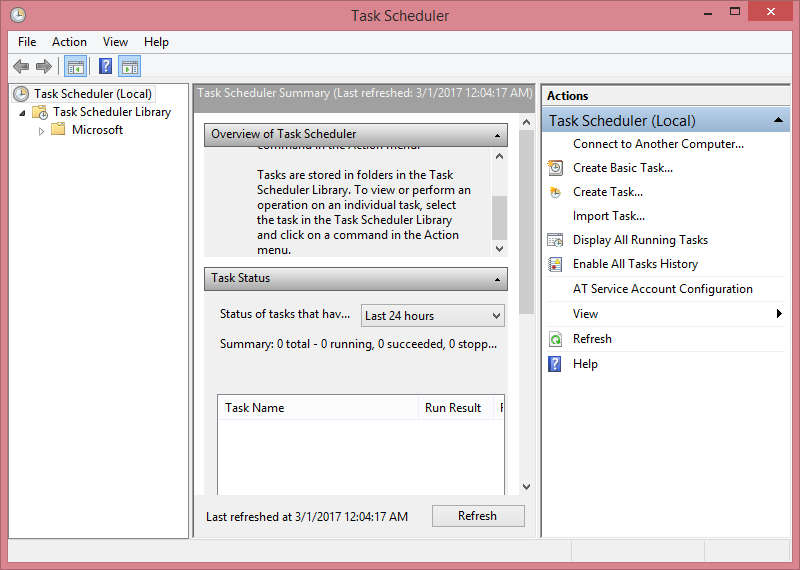This screenshot has width=800, height=570.
Task: Click the blue Help icon in Actions pane
Action: click(x=555, y=364)
